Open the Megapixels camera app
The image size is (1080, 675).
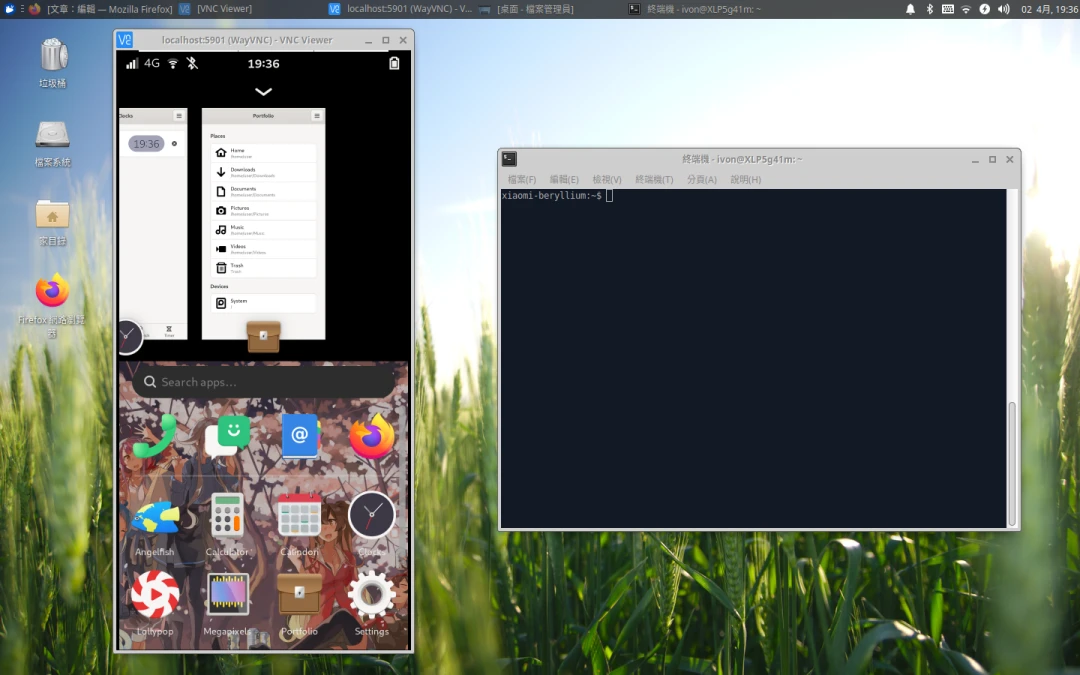228,595
